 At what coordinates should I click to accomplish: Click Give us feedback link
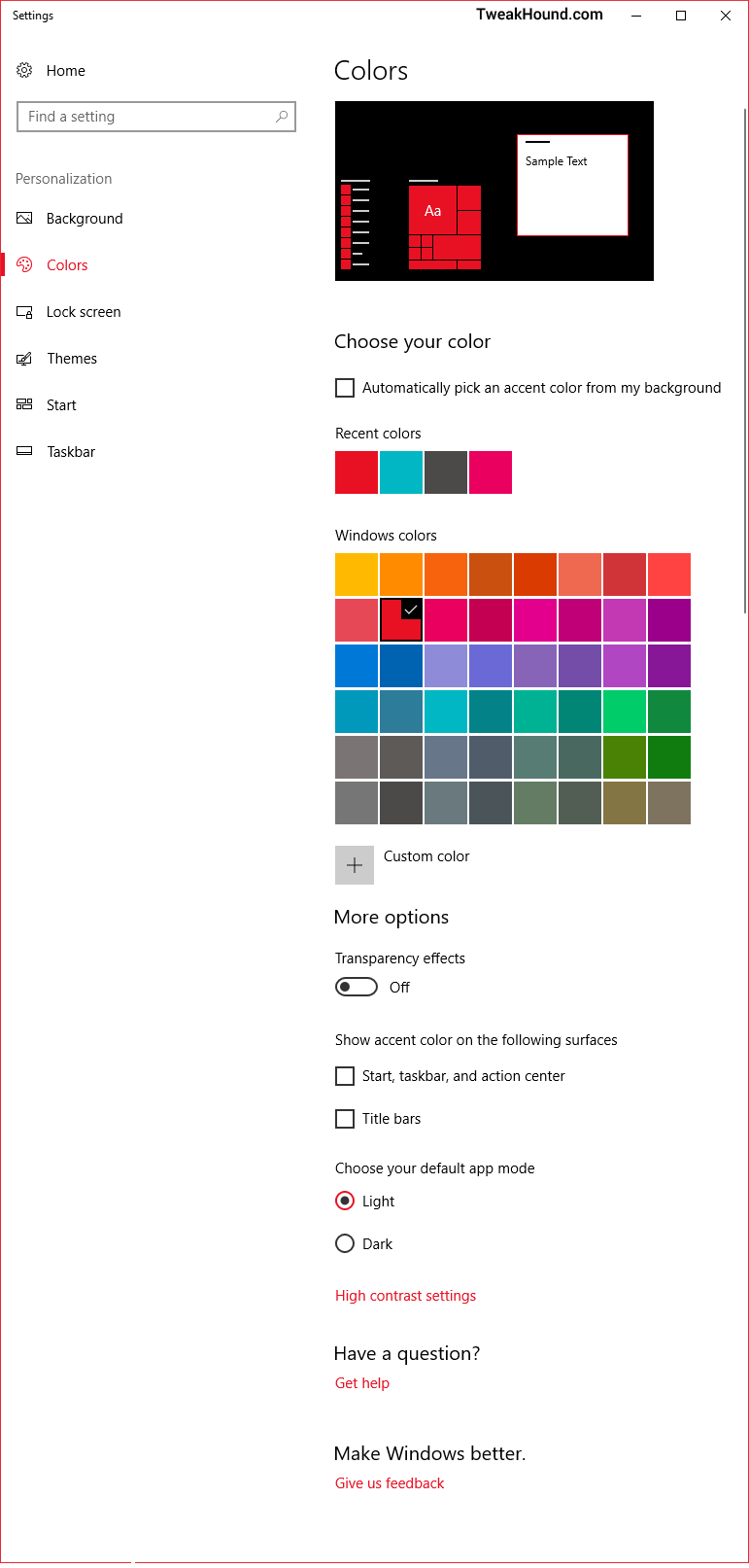[390, 1483]
